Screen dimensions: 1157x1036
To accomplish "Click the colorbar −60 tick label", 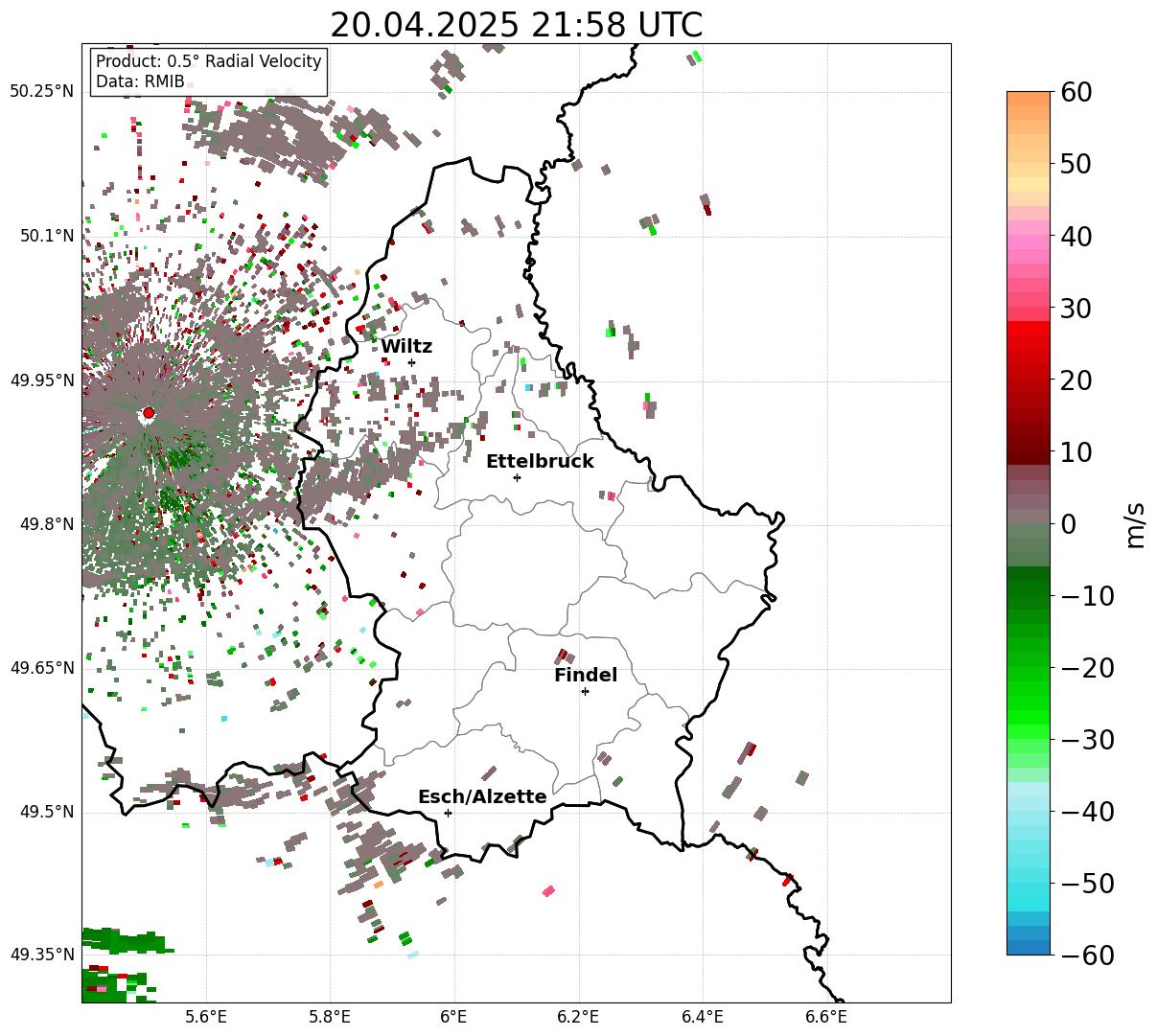I will (1088, 955).
